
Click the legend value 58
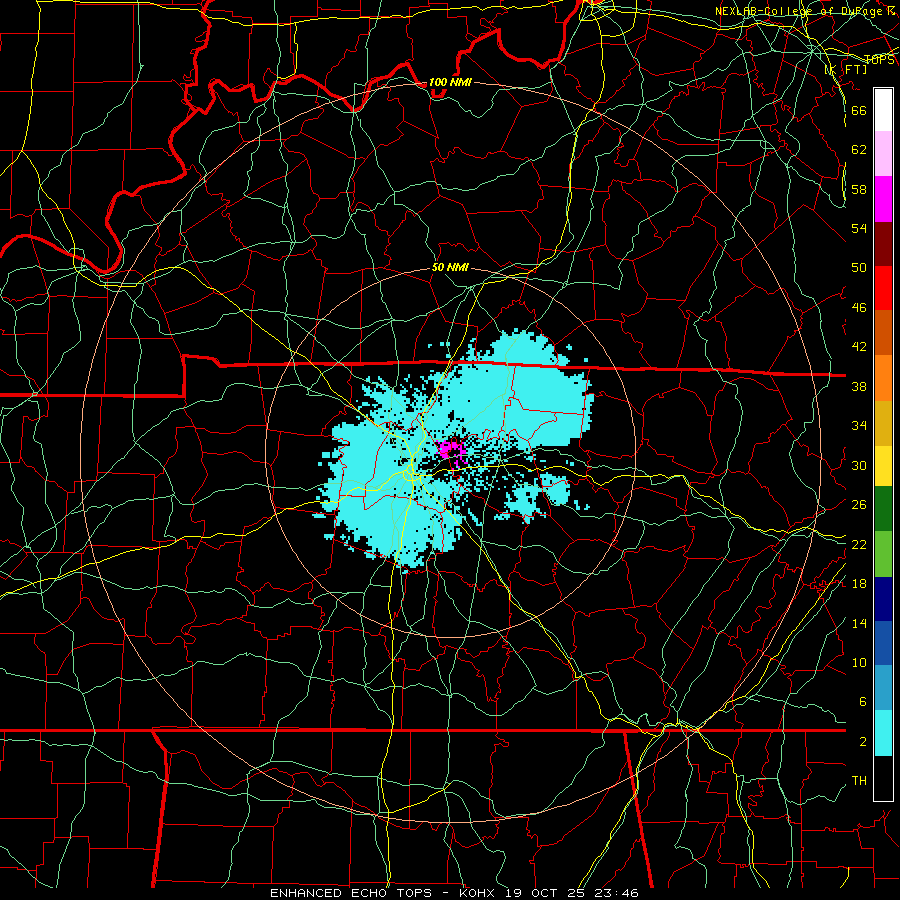click(x=859, y=189)
